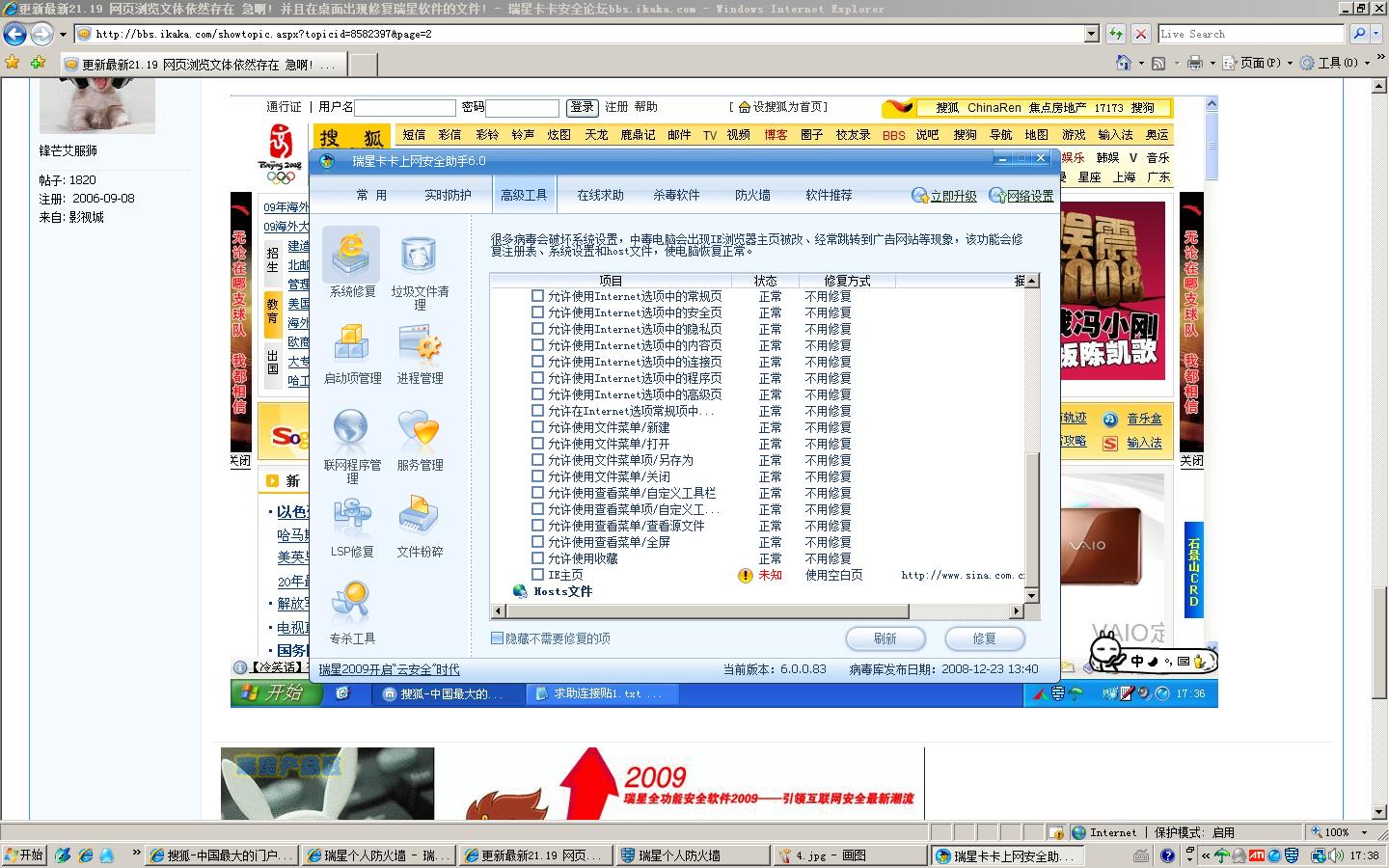The height and width of the screenshot is (868, 1389).
Task: Click the RSS feeds icon in IE toolbar
Action: [1158, 63]
